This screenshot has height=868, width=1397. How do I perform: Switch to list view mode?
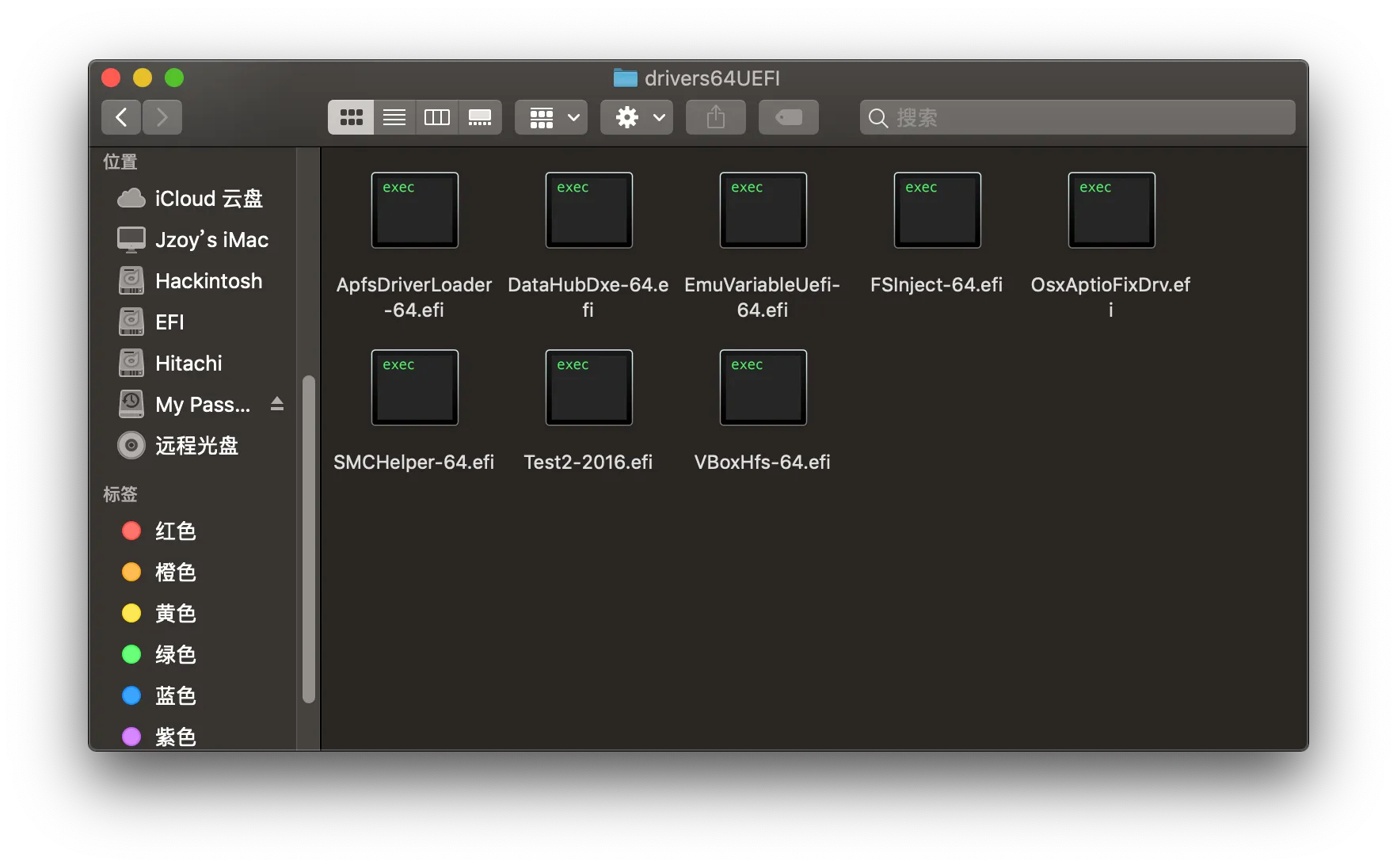(394, 117)
